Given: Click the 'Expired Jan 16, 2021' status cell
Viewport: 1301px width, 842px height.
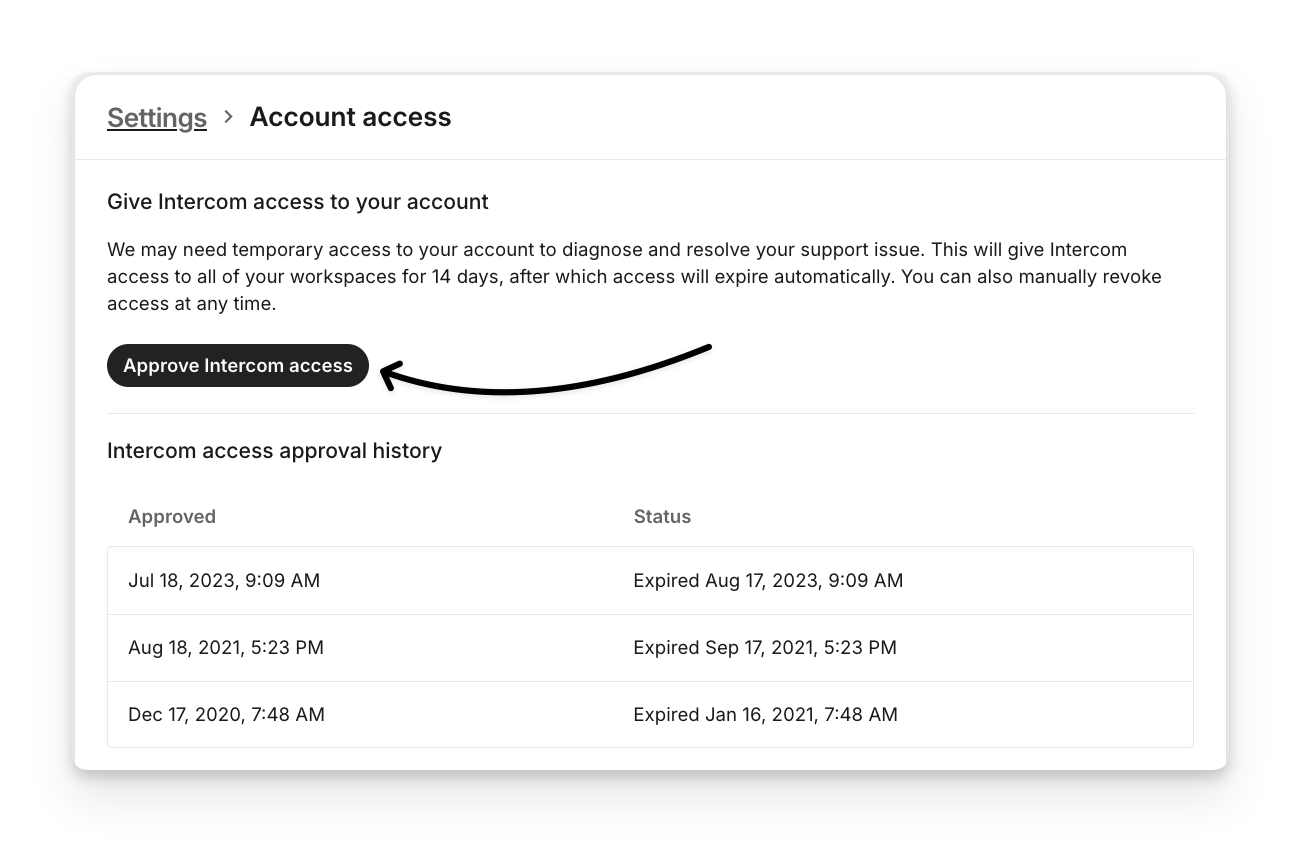Looking at the screenshot, I should tap(765, 715).
